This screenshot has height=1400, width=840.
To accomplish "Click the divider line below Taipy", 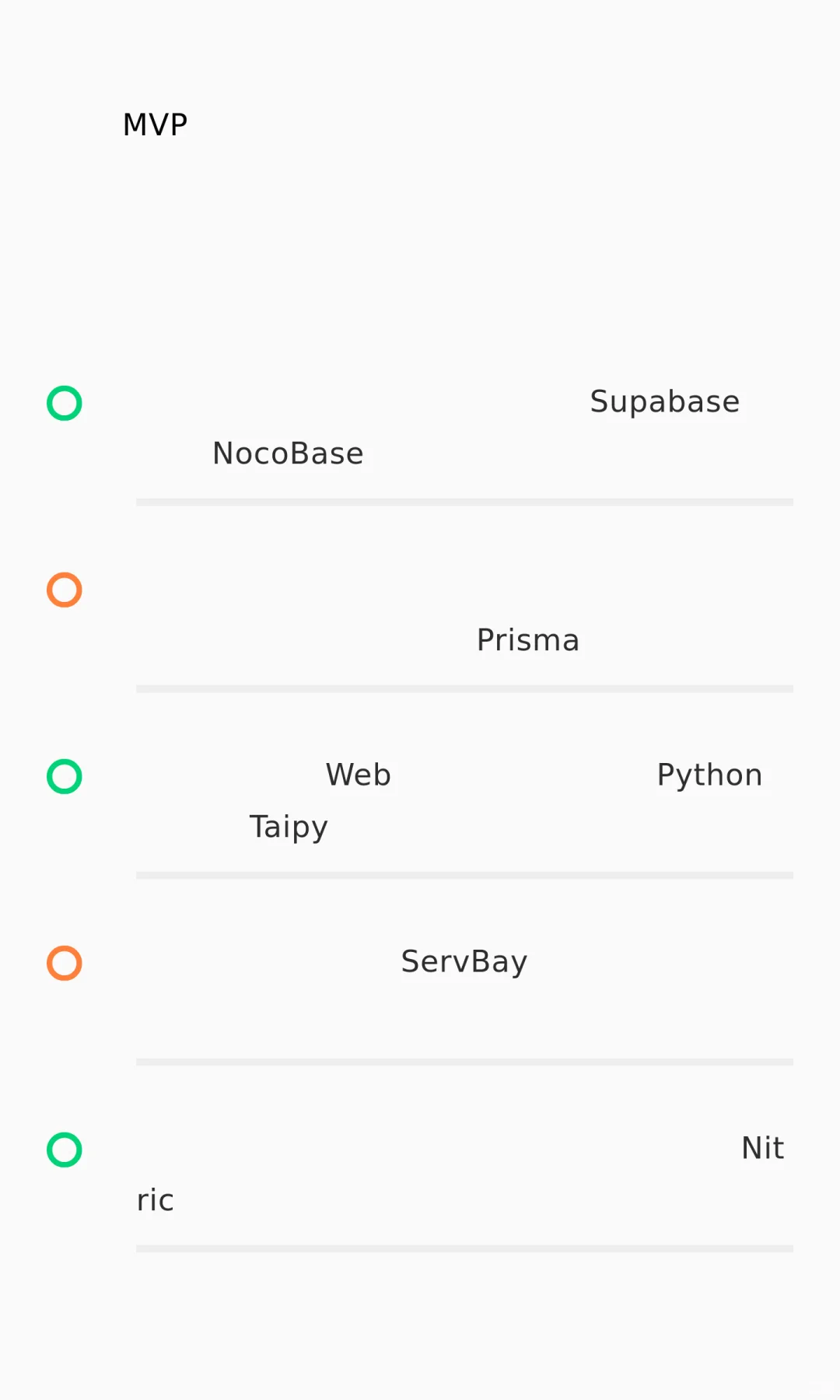I will tap(464, 876).
